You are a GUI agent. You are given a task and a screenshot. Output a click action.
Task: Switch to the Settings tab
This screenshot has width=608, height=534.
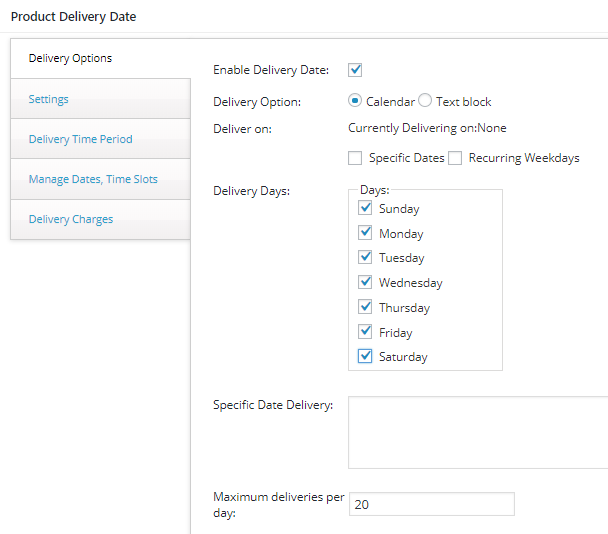(49, 99)
